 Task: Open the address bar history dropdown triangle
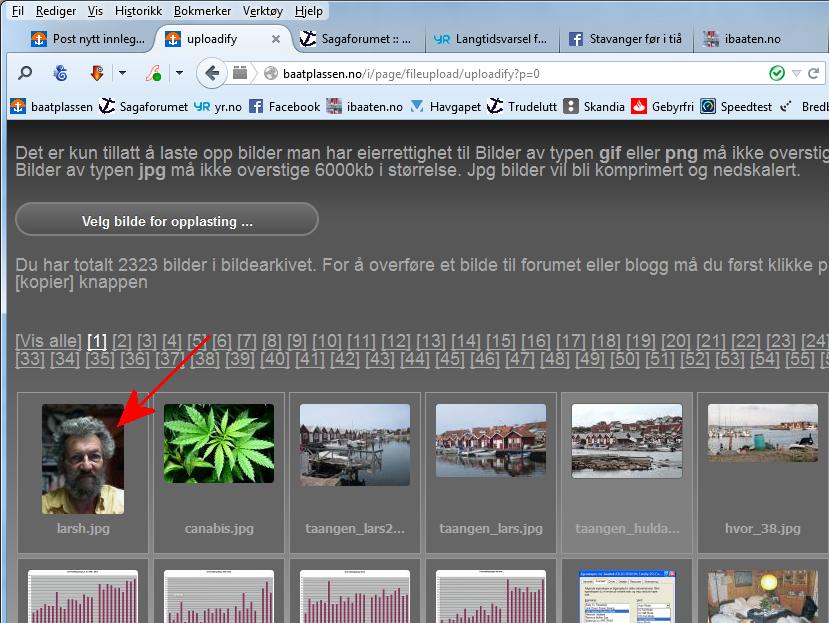796,74
